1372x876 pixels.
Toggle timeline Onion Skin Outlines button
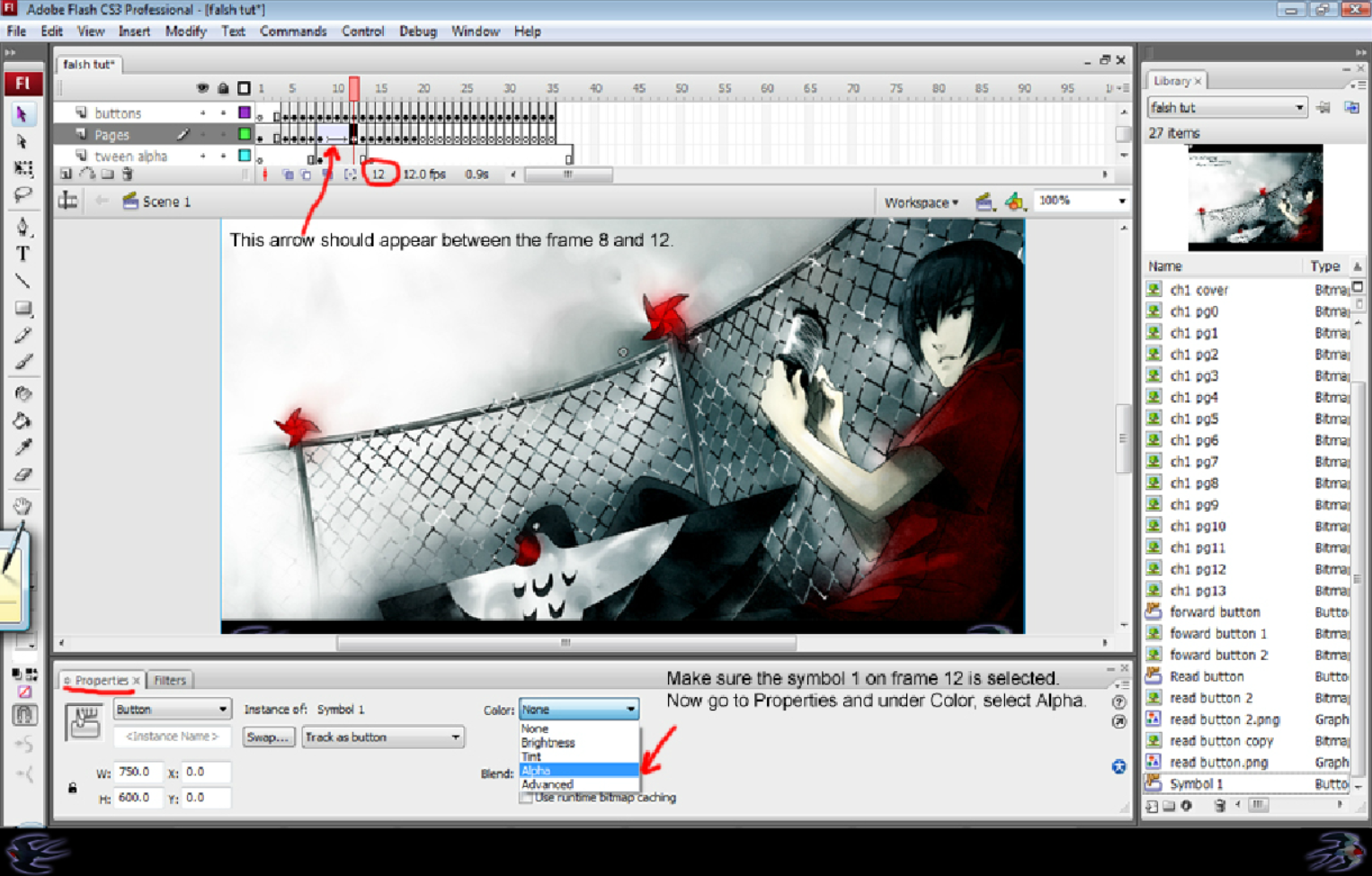[x=307, y=174]
